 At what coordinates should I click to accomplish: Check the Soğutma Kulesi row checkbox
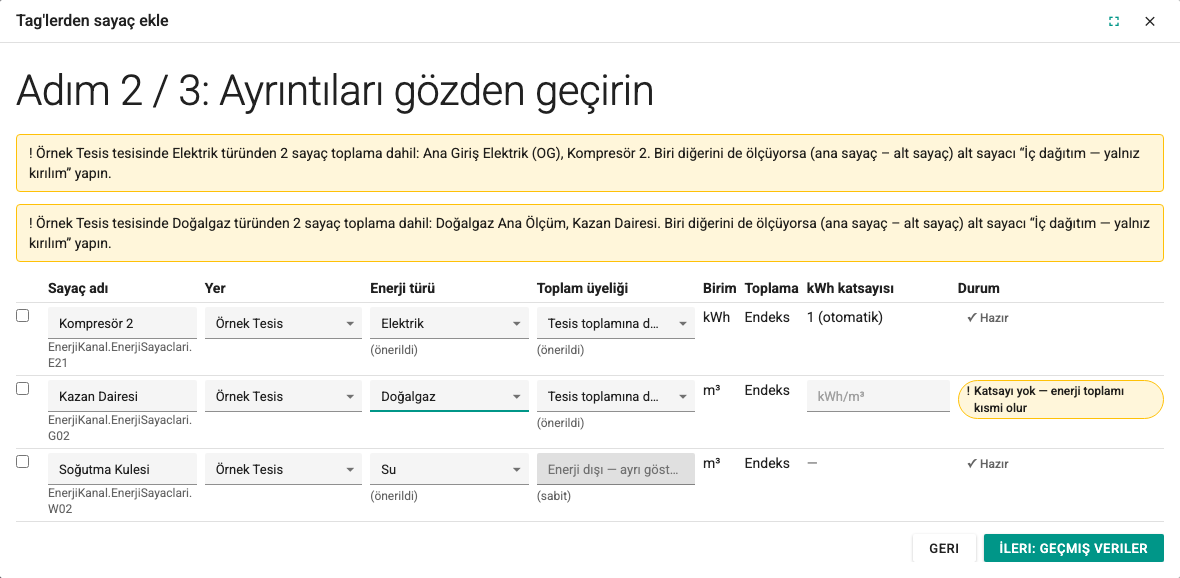23,461
